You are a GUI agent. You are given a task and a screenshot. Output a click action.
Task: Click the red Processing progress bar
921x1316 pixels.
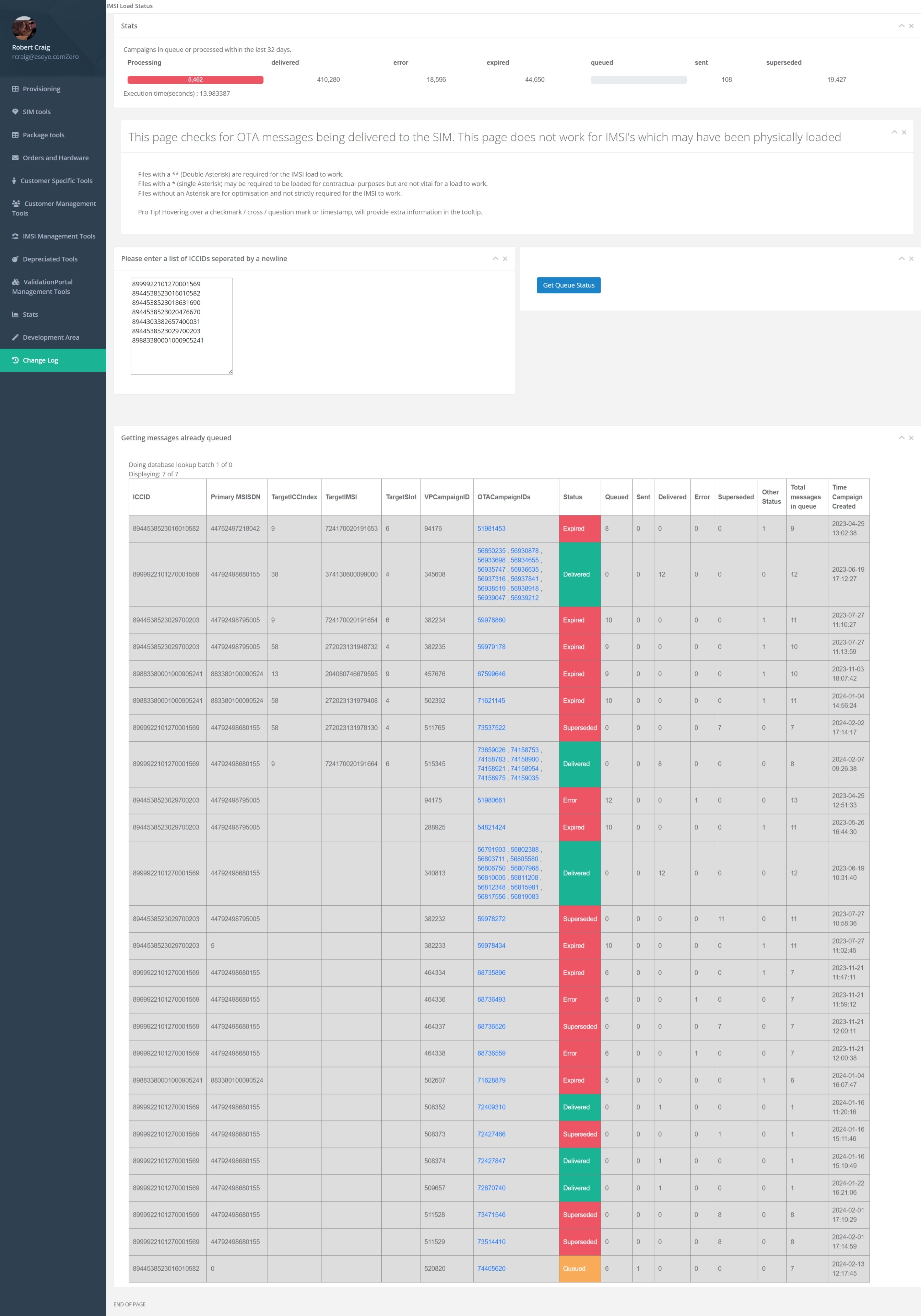(195, 80)
